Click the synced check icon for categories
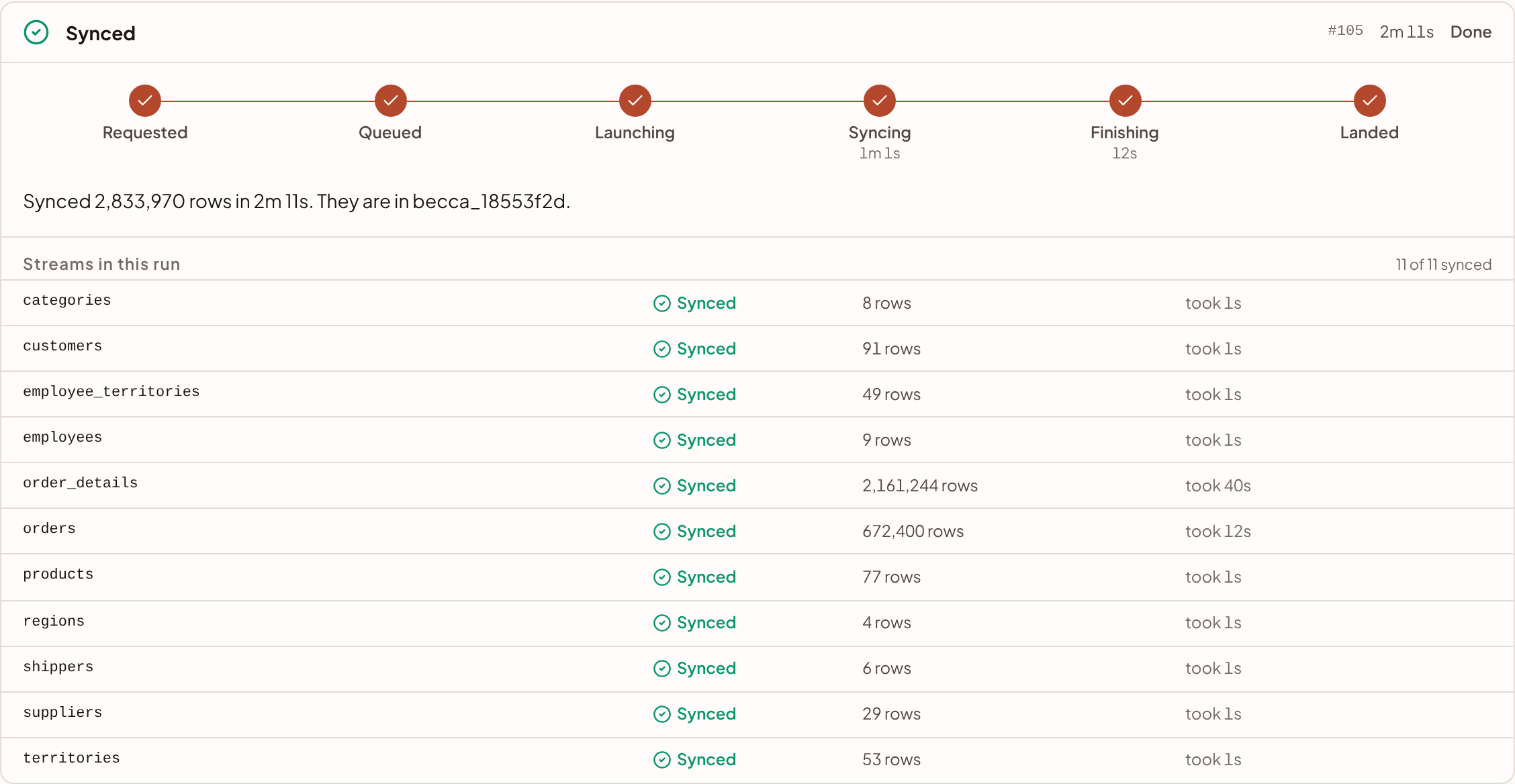Image resolution: width=1515 pixels, height=784 pixels. coord(662,303)
